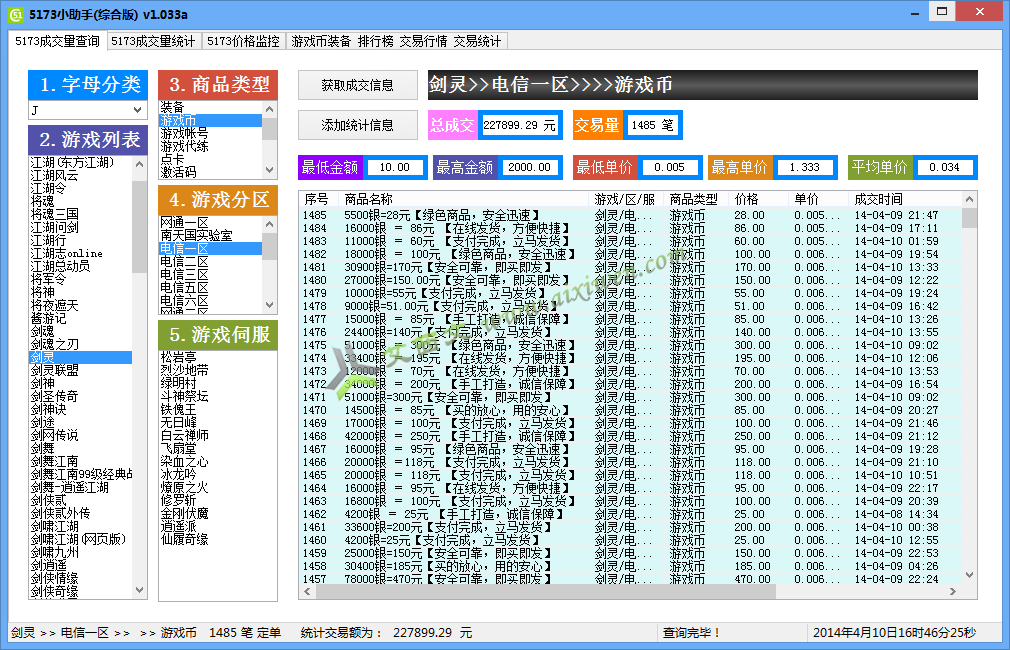Select 剑啸九州 in game list
The width and height of the screenshot is (1010, 650).
(x=81, y=552)
